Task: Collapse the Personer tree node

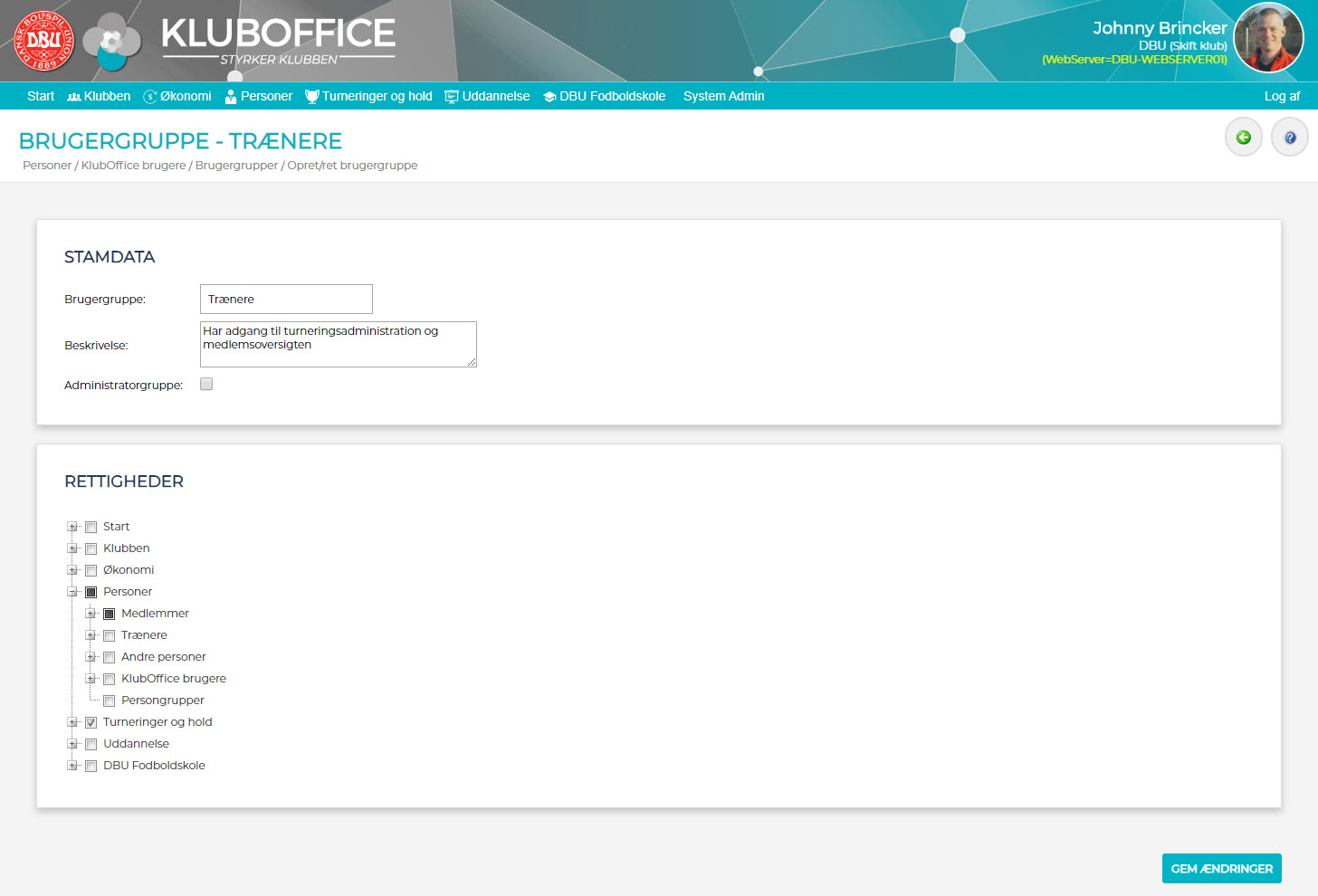Action: [x=72, y=592]
